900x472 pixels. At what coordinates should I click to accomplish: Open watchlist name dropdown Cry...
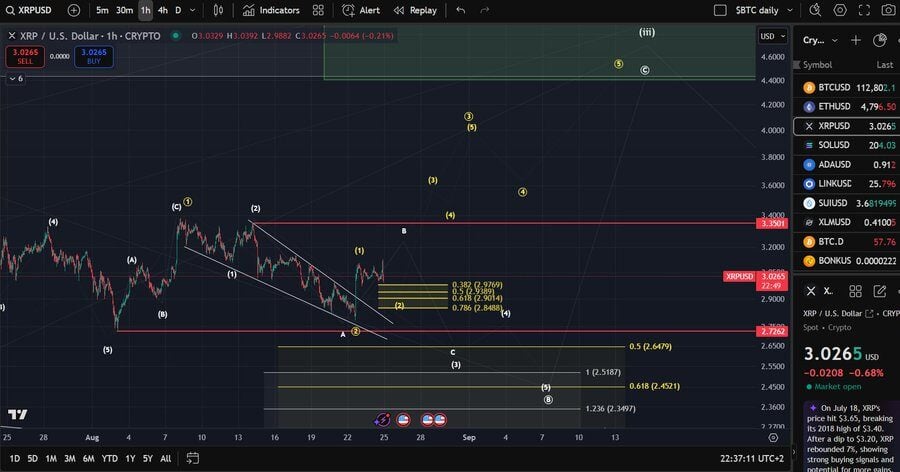[820, 40]
